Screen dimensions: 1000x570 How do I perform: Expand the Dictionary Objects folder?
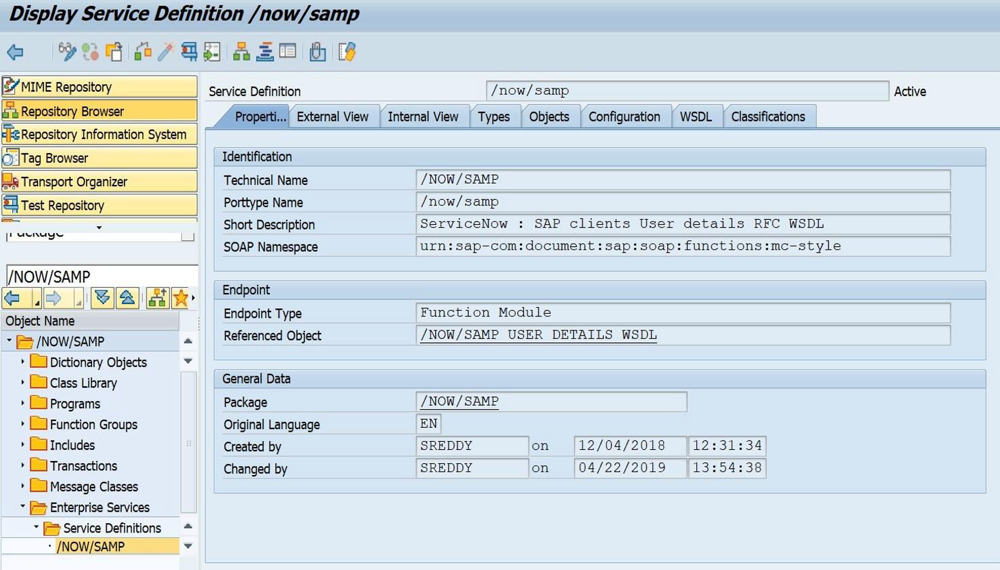pos(23,362)
